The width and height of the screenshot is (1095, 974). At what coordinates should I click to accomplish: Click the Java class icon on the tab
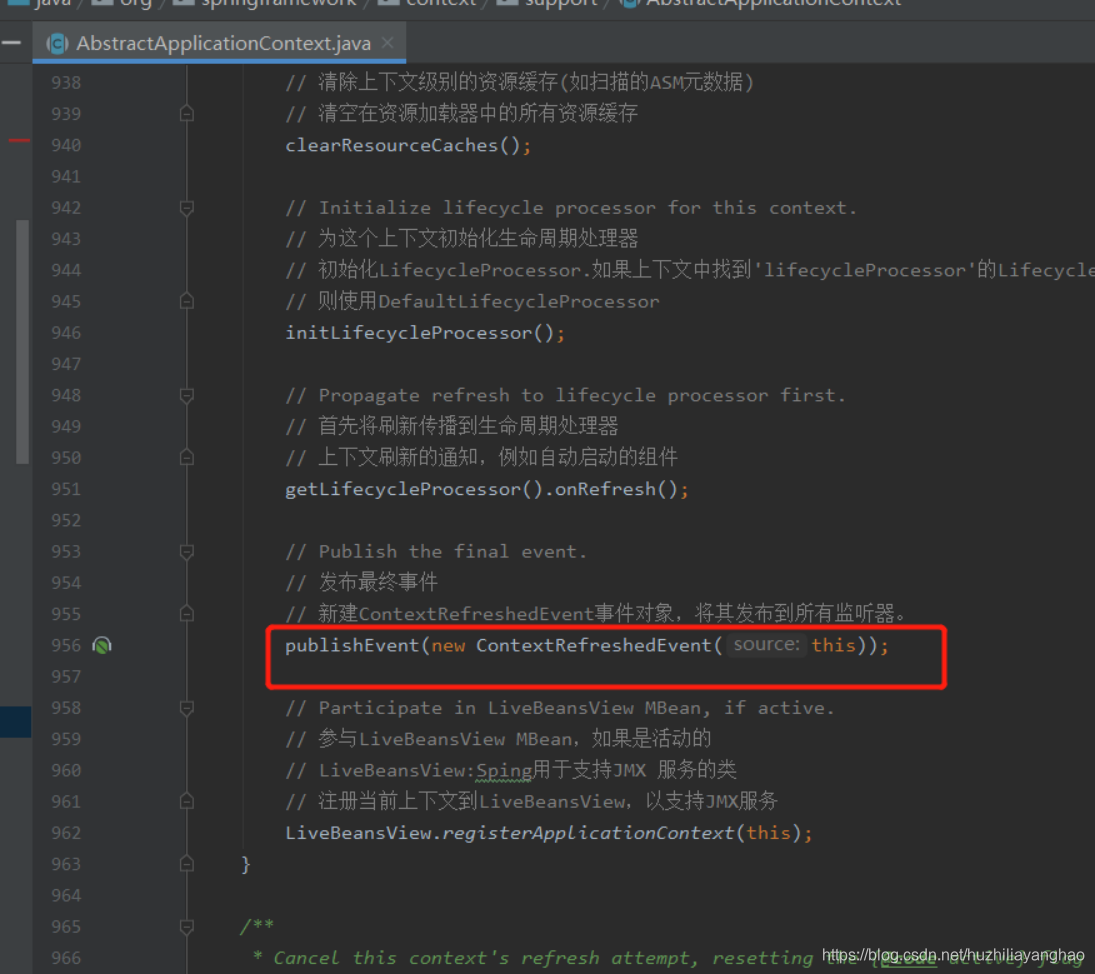click(57, 43)
